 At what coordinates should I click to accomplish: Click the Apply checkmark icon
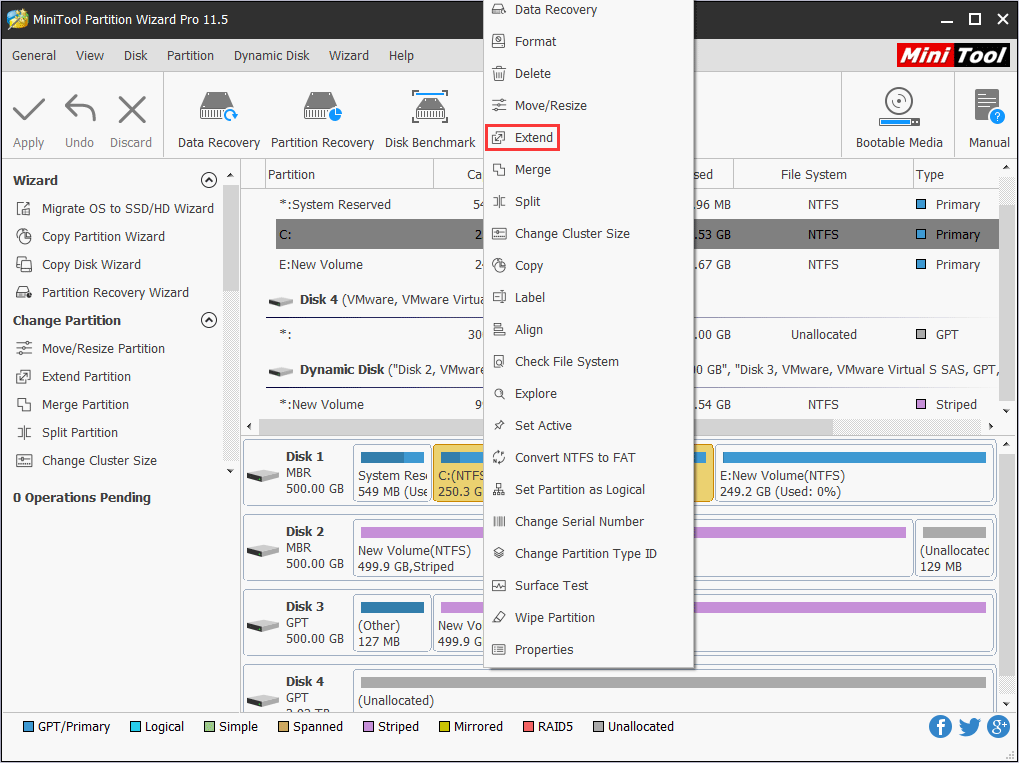pos(29,110)
